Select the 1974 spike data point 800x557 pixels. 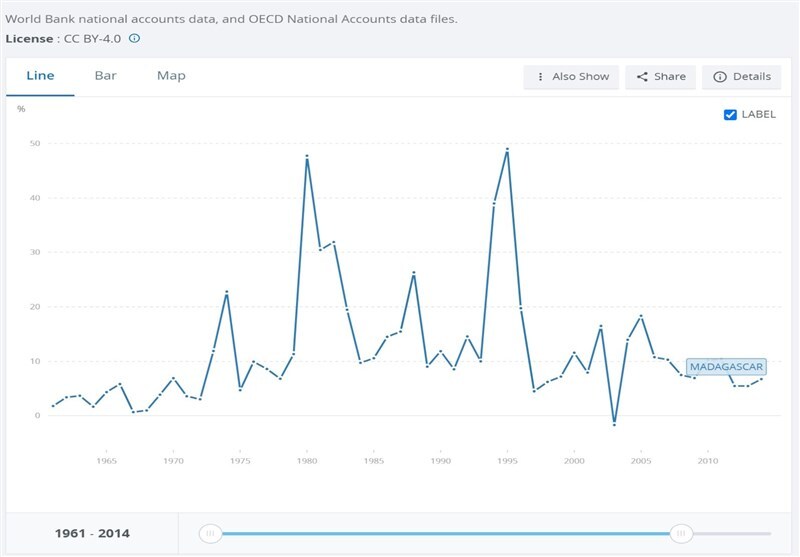pos(227,292)
